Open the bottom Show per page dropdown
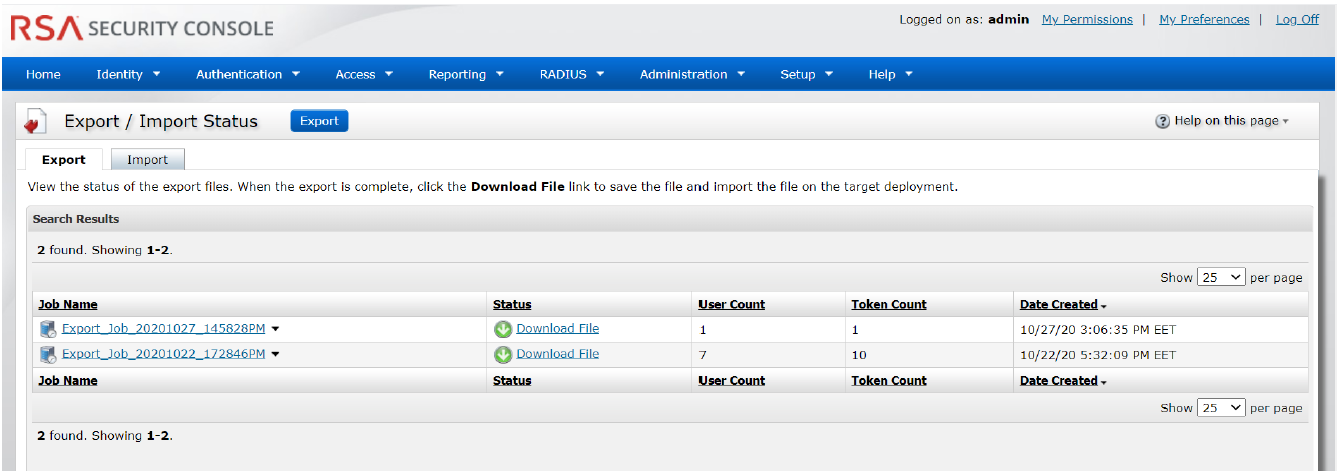 (1221, 407)
